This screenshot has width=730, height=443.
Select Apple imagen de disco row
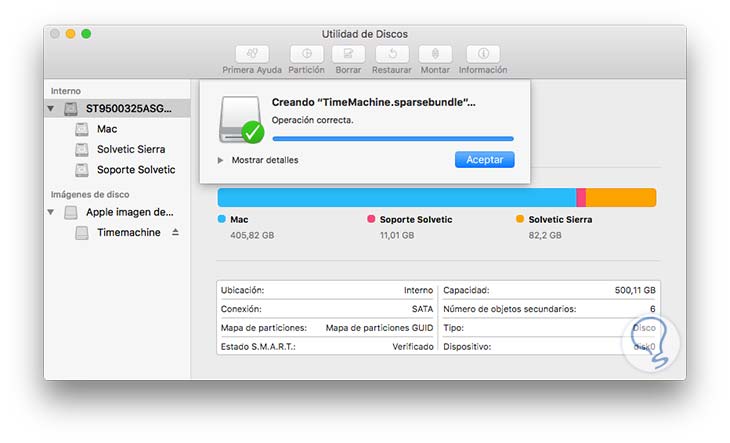tap(117, 212)
